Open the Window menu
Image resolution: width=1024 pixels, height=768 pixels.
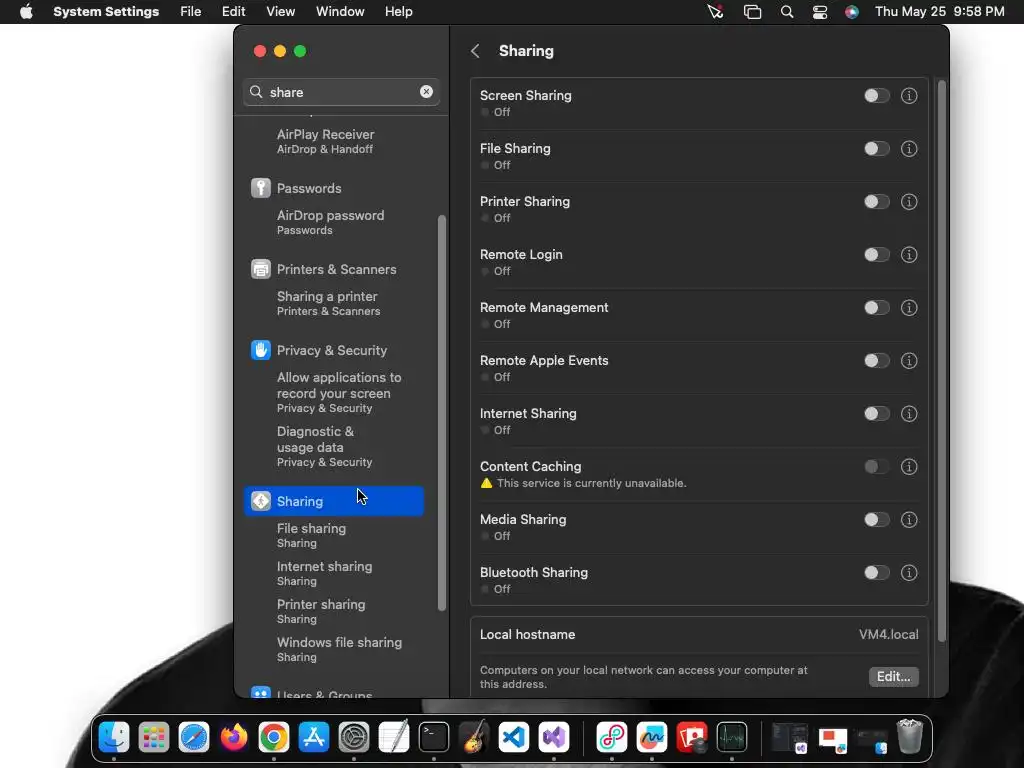point(340,12)
